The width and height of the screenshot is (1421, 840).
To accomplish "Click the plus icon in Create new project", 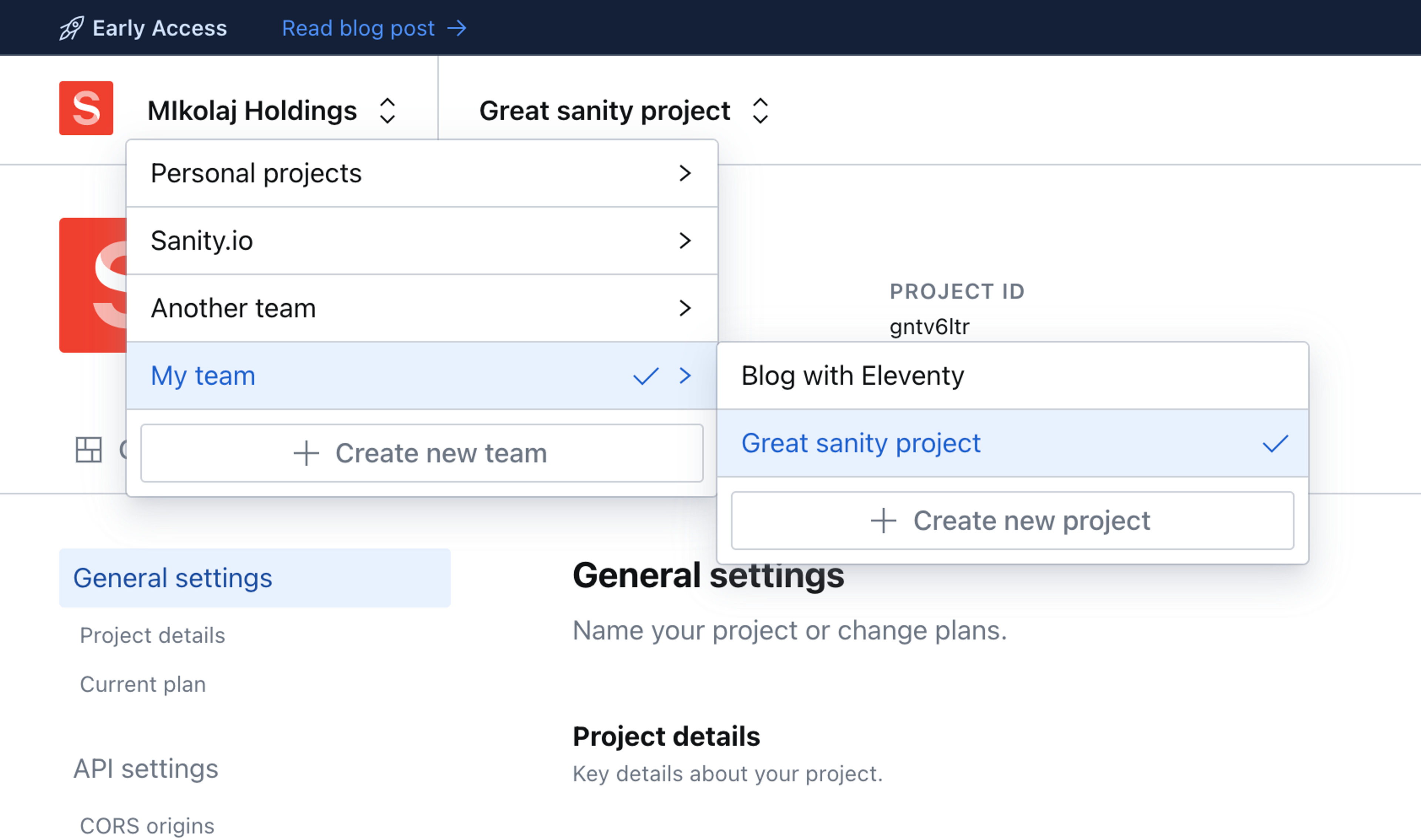I will coord(883,521).
